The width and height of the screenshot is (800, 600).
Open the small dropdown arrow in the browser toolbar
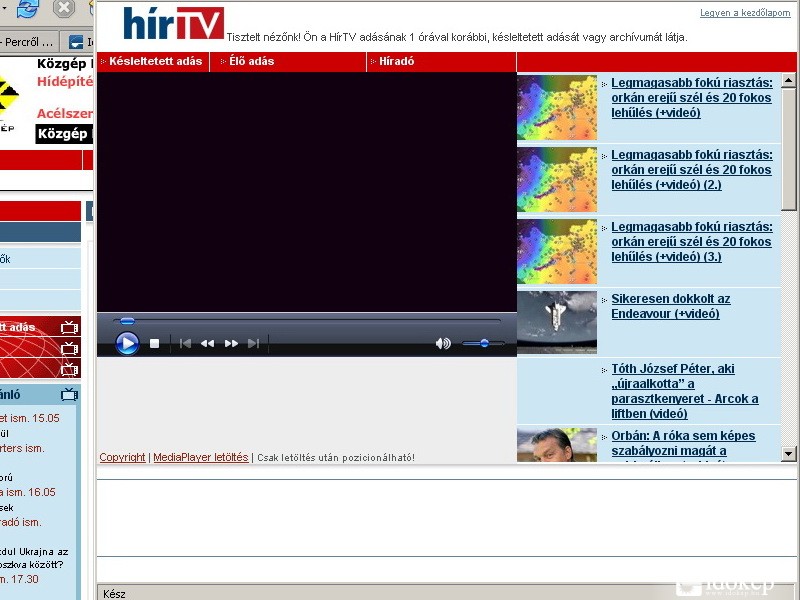coord(4,9)
